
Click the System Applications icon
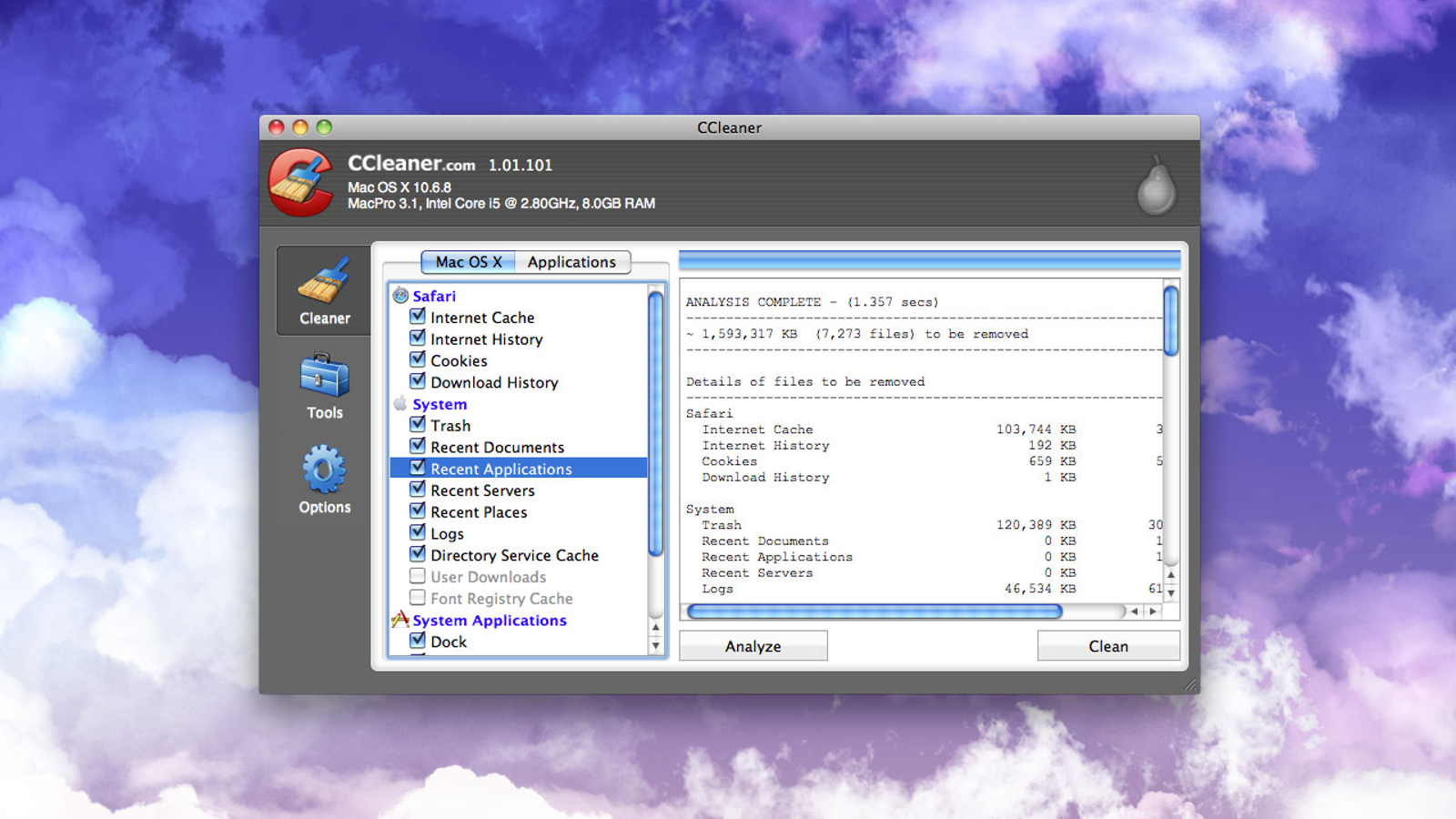pyautogui.click(x=400, y=620)
